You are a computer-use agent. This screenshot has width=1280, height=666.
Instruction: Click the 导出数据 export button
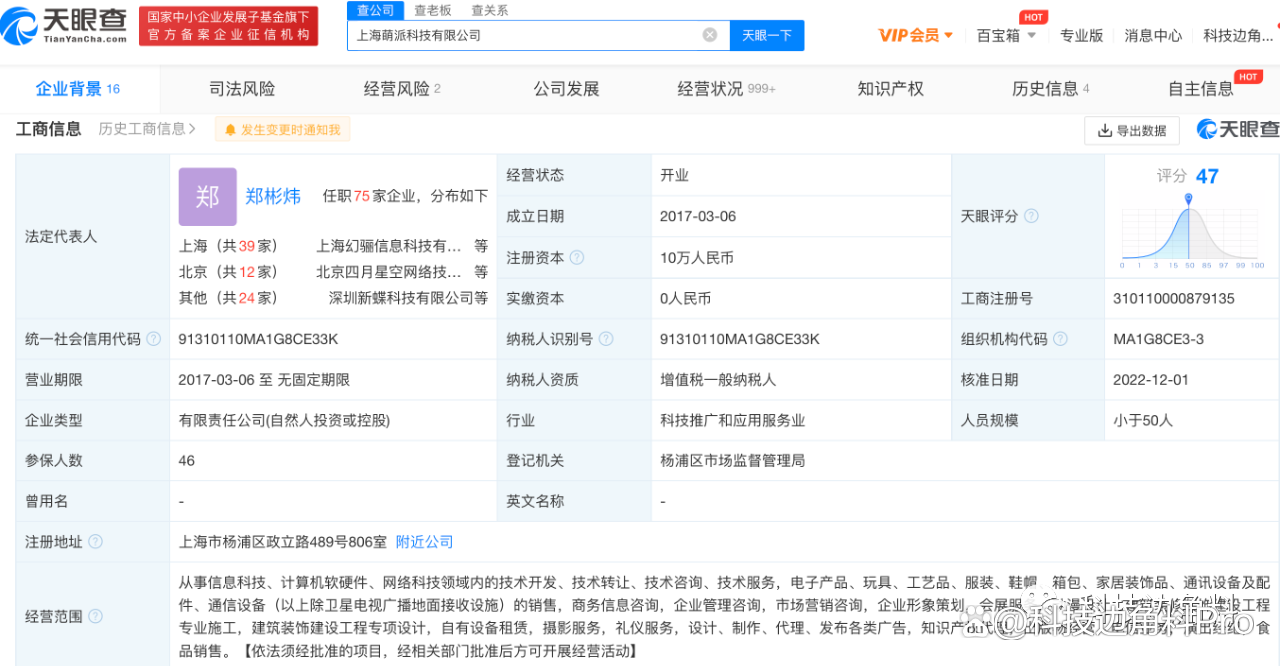(1131, 130)
